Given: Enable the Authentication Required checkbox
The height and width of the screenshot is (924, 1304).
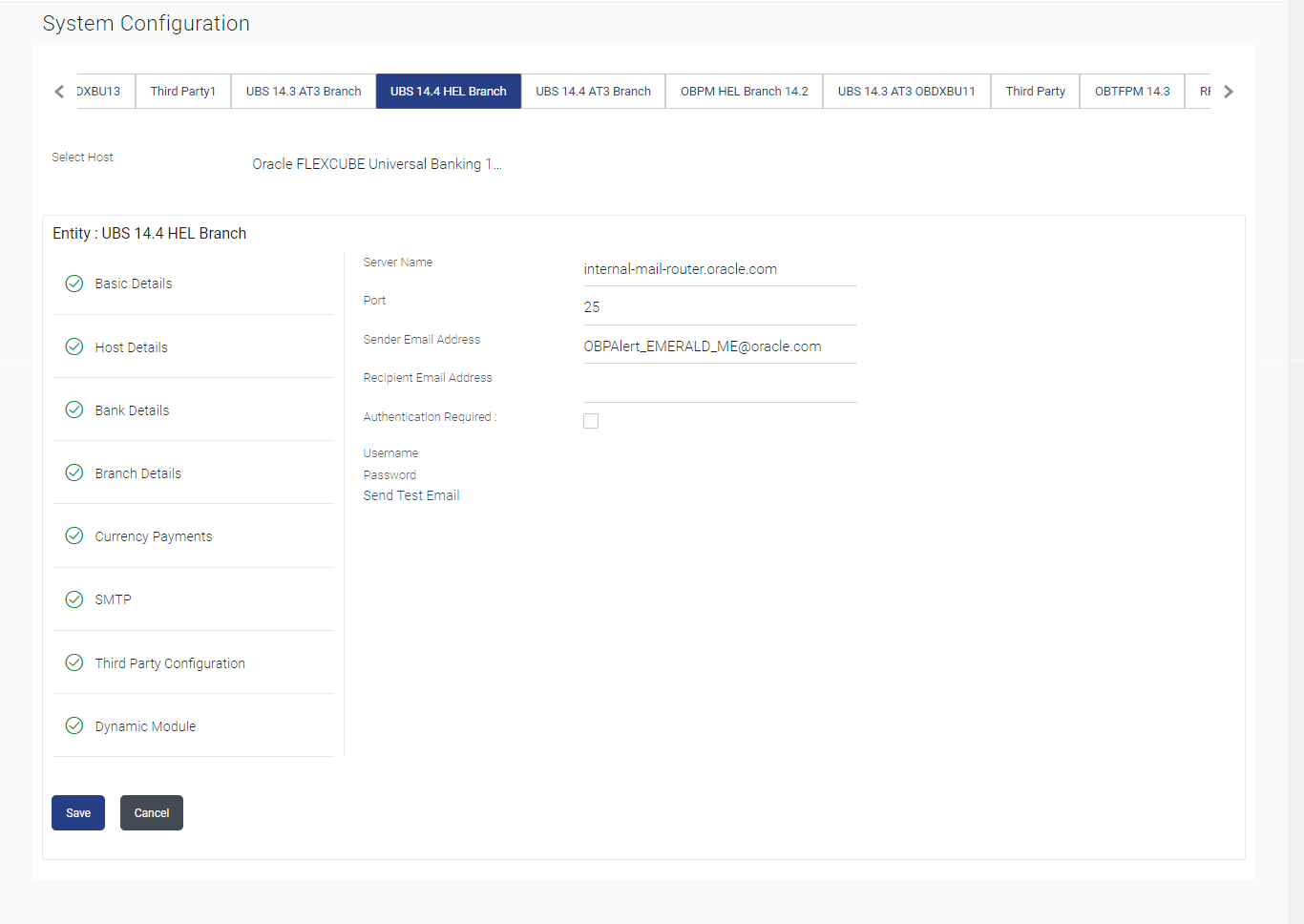Looking at the screenshot, I should 591,421.
